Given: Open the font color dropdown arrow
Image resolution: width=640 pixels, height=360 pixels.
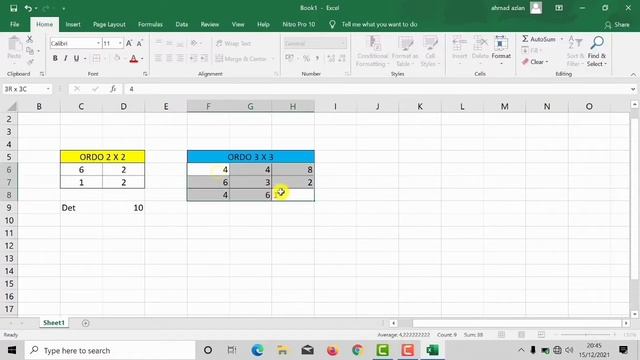Looking at the screenshot, I should 142,59.
